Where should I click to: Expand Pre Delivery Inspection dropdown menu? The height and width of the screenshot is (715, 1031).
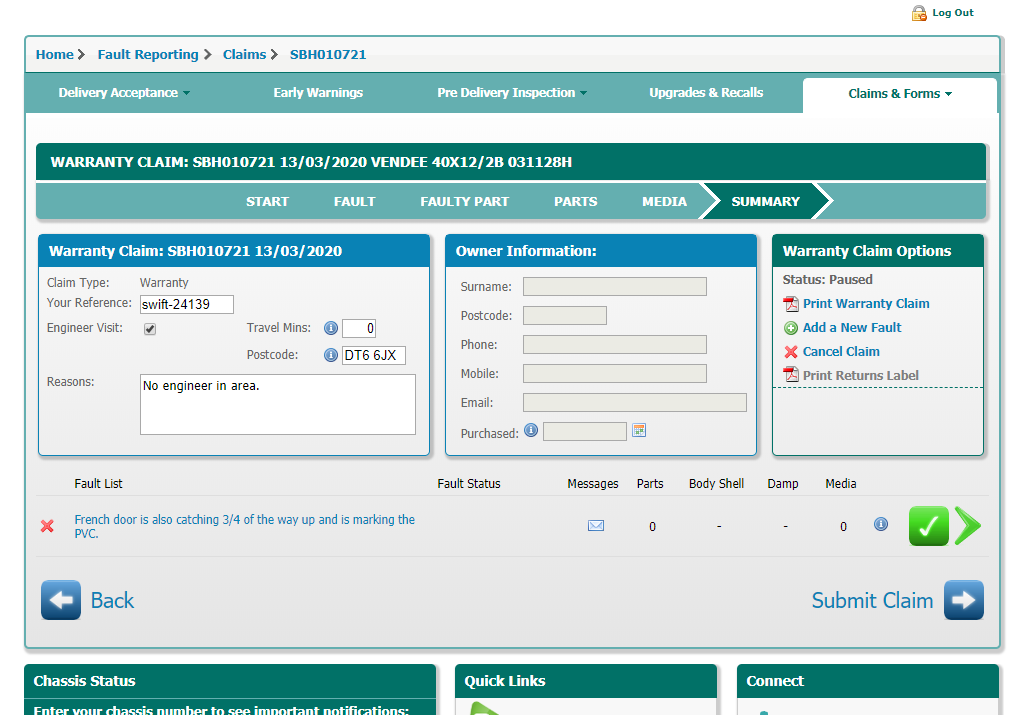click(x=512, y=93)
